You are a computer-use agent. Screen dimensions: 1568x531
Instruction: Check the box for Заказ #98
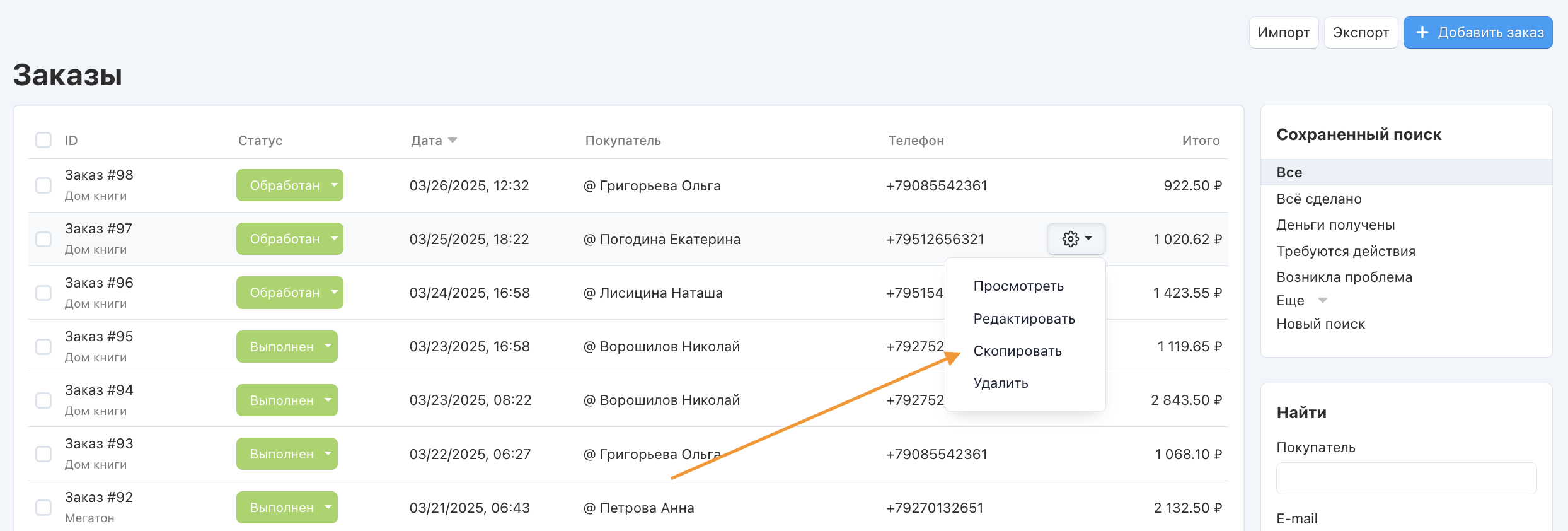(43, 185)
